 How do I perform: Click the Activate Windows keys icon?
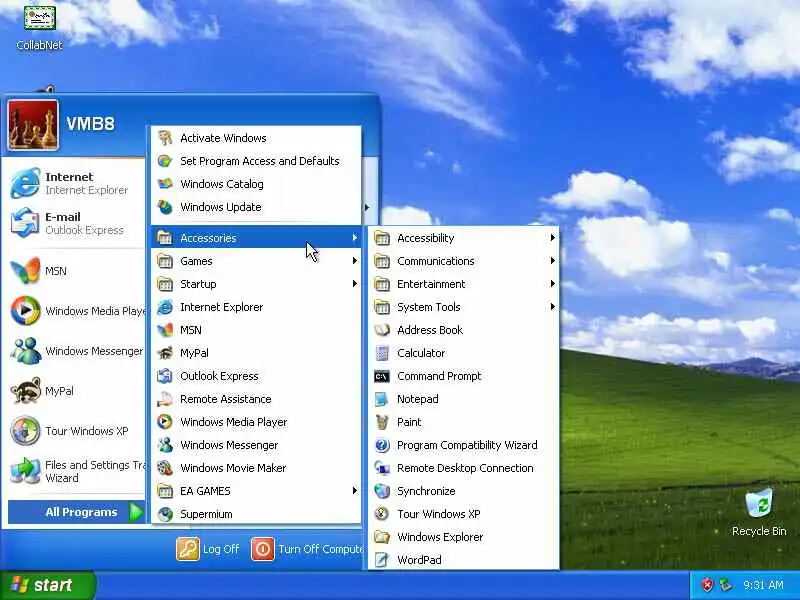(x=165, y=138)
